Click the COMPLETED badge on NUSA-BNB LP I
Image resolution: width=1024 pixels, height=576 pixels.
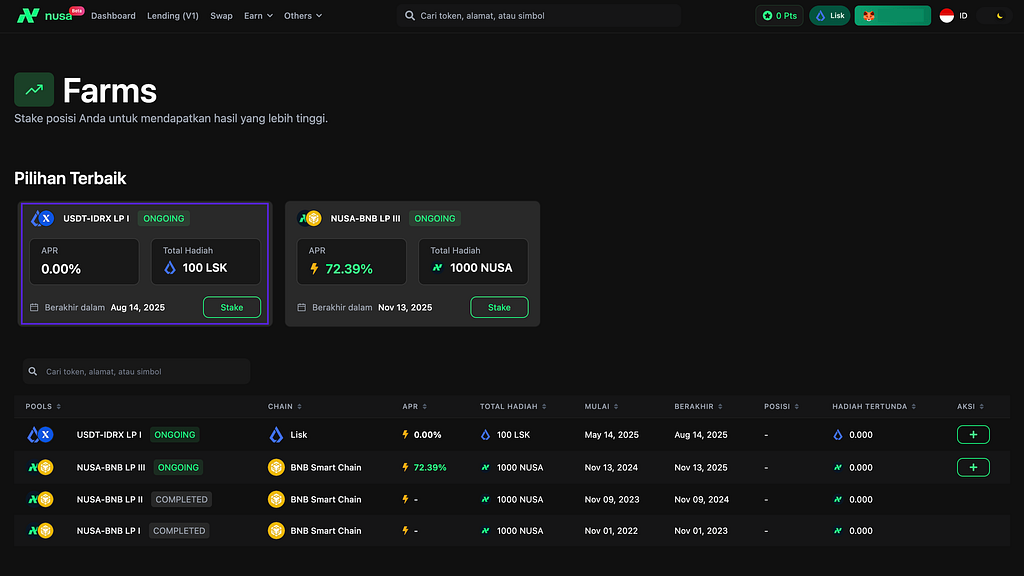point(179,530)
